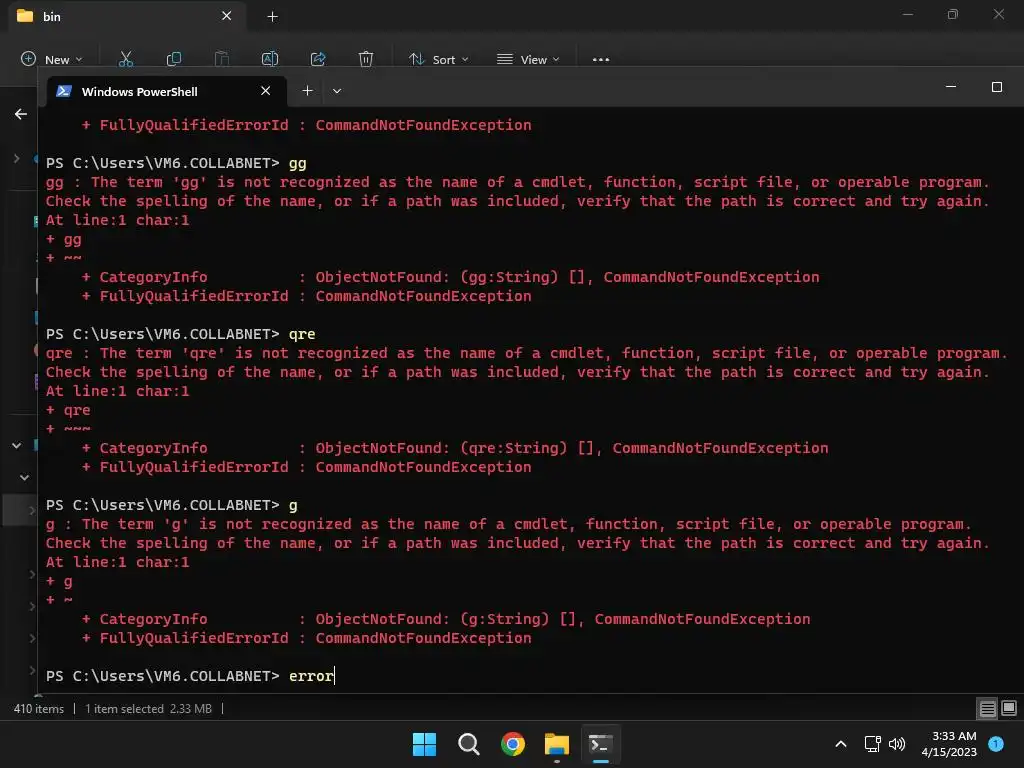The height and width of the screenshot is (768, 1024).
Task: Open taskbar Search
Action: tap(469, 744)
